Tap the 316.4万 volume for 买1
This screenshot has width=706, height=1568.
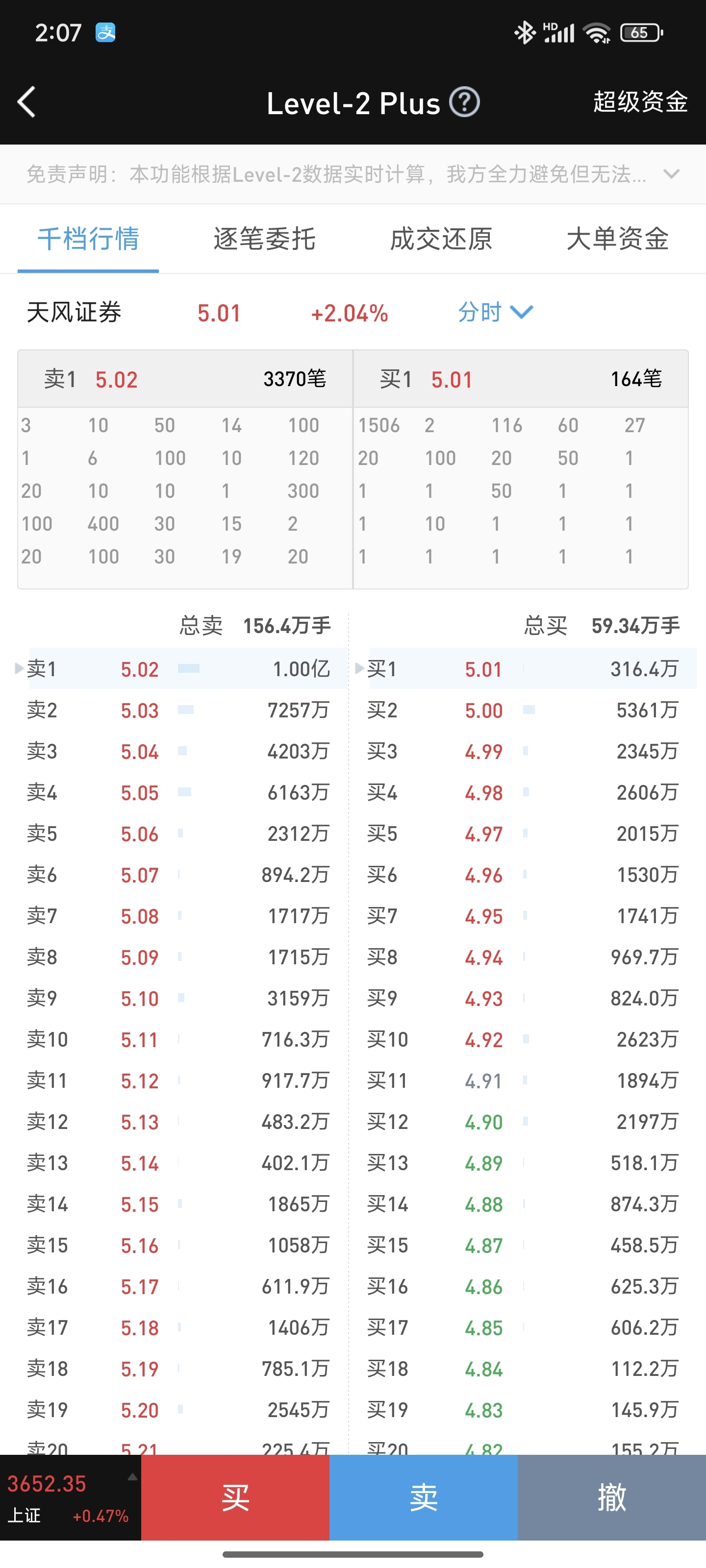645,668
